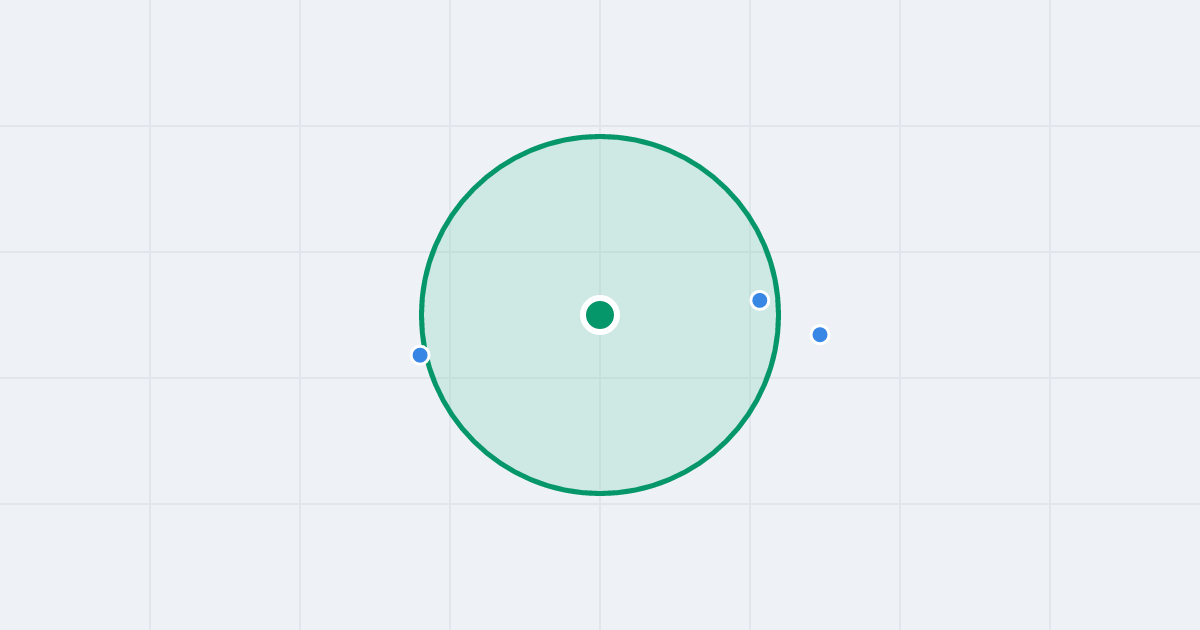Select the blue dot inside the green circle
Viewport: 1200px width, 630px height.
point(760,300)
